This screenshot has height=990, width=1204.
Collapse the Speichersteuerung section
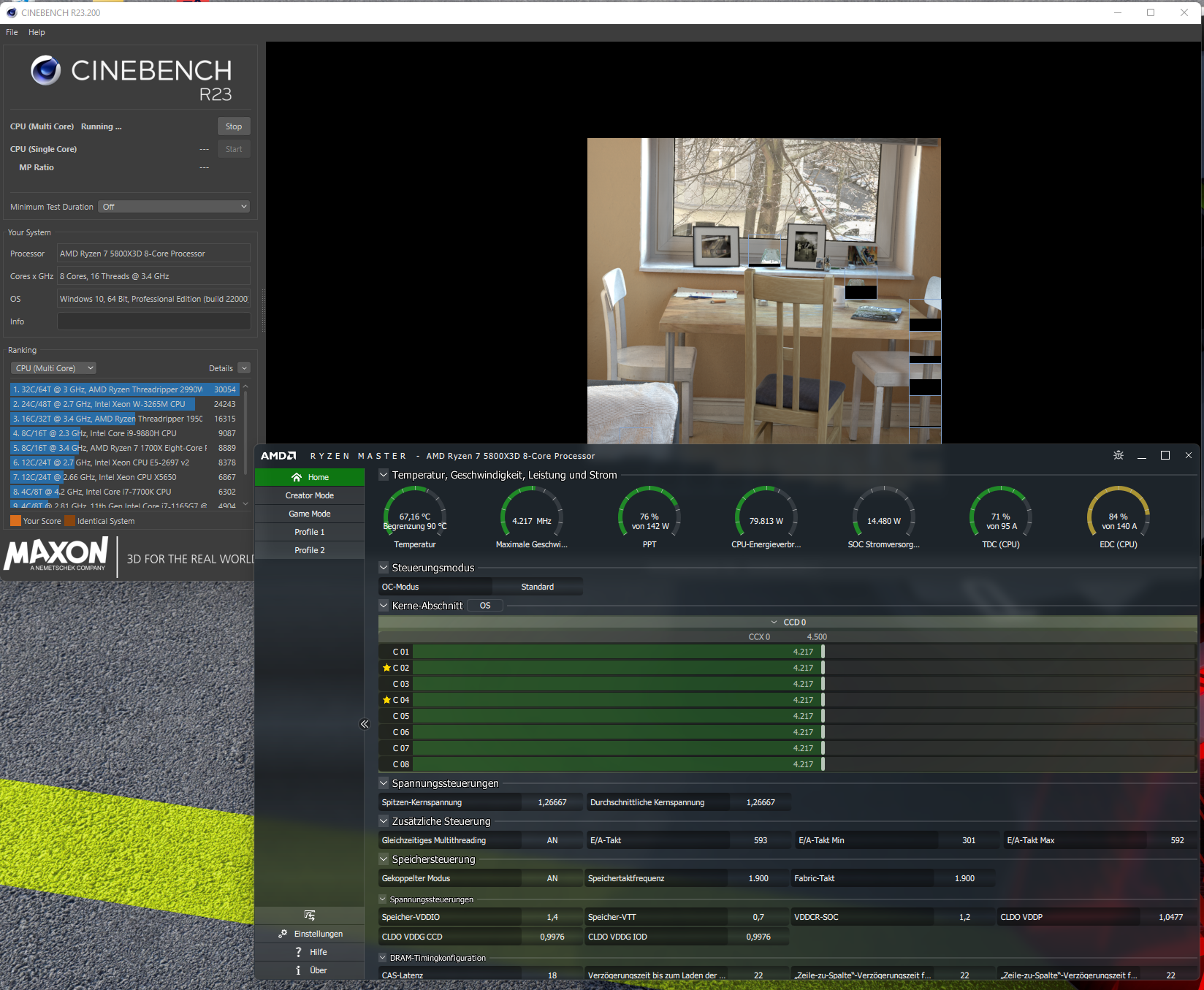point(384,859)
